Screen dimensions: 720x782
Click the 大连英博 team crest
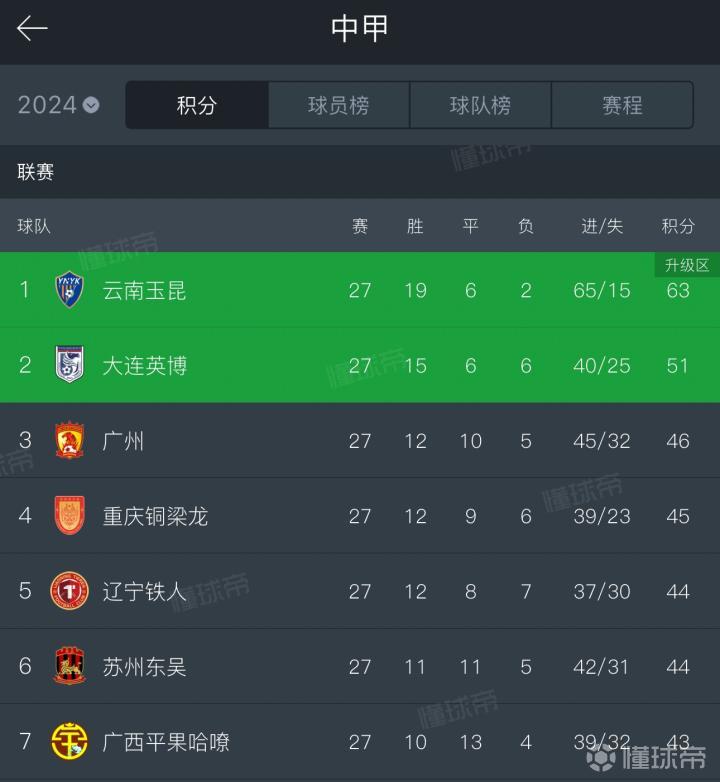coord(69,365)
